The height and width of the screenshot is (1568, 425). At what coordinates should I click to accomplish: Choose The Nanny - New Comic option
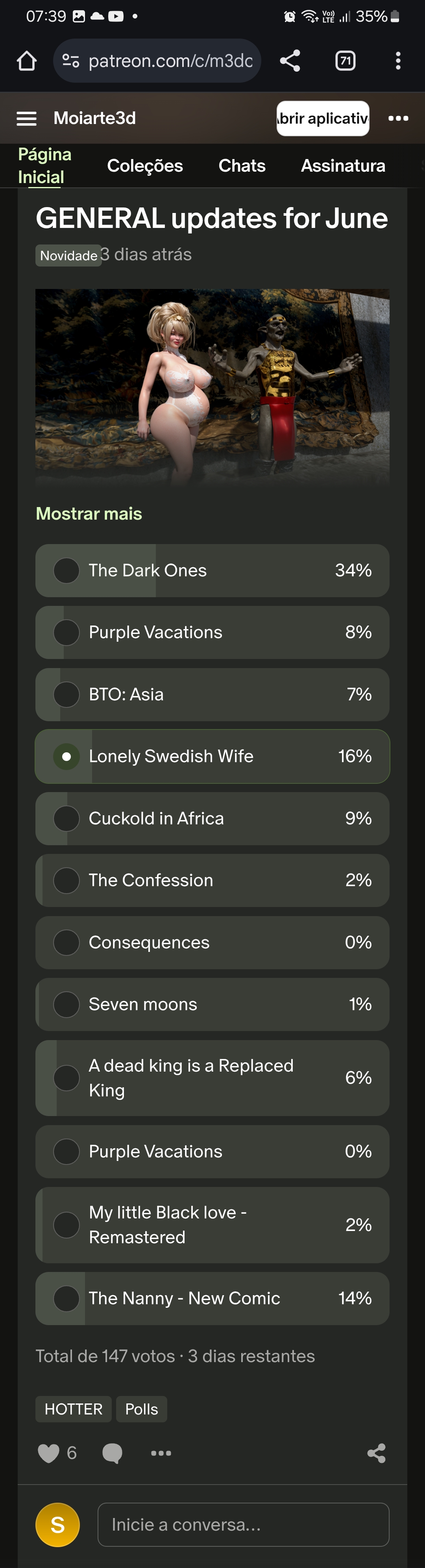click(213, 1298)
